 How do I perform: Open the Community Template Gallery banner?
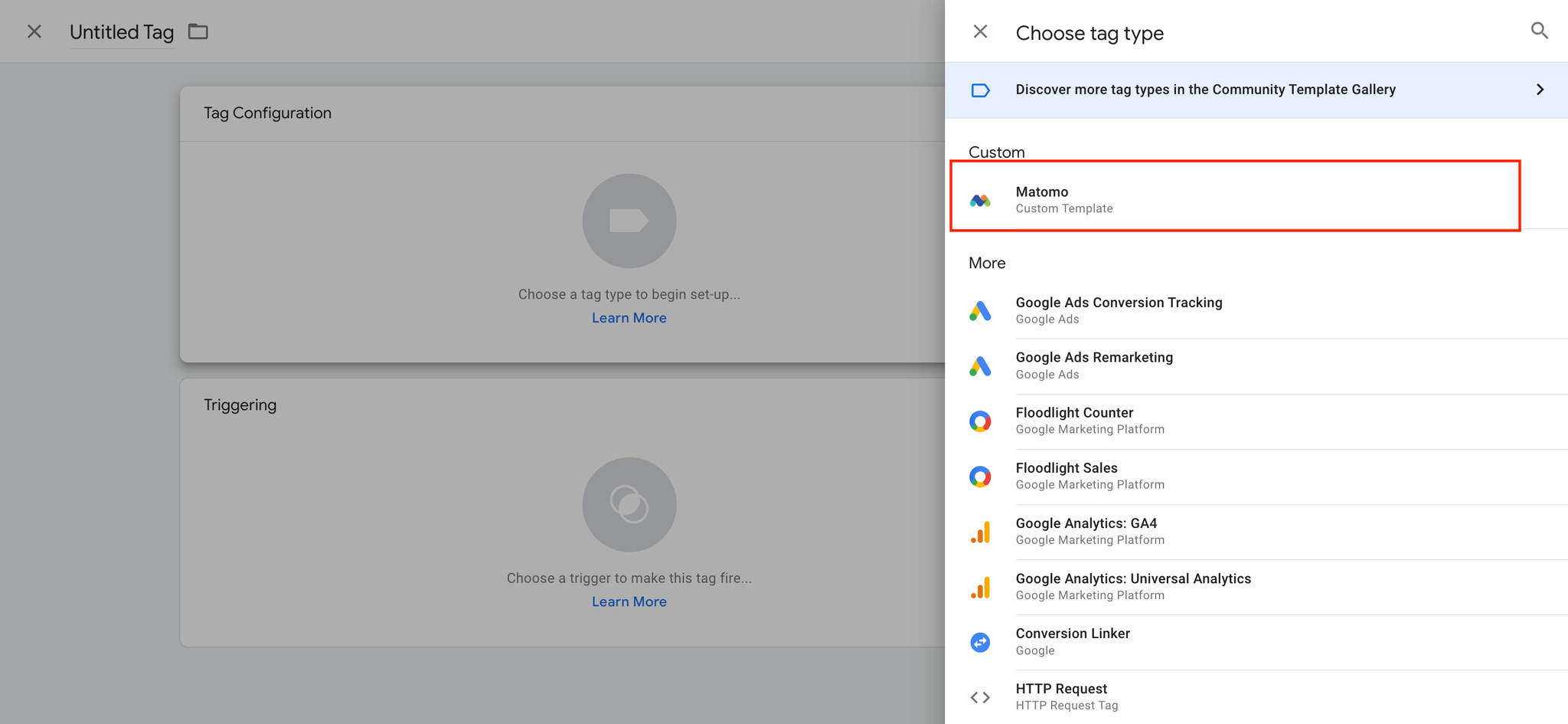[x=1256, y=90]
